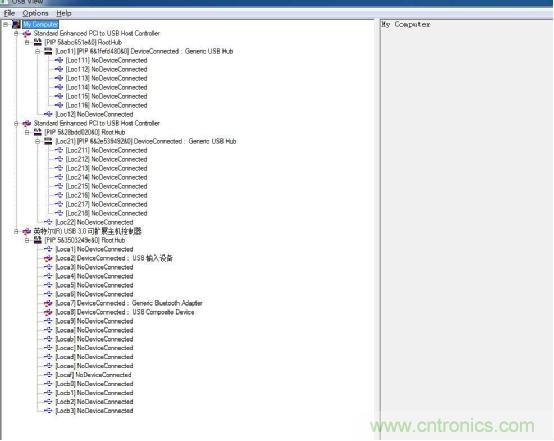Collapse the Loc21 Generic USB Hub node
554x441 pixels.
pyautogui.click(x=37, y=142)
